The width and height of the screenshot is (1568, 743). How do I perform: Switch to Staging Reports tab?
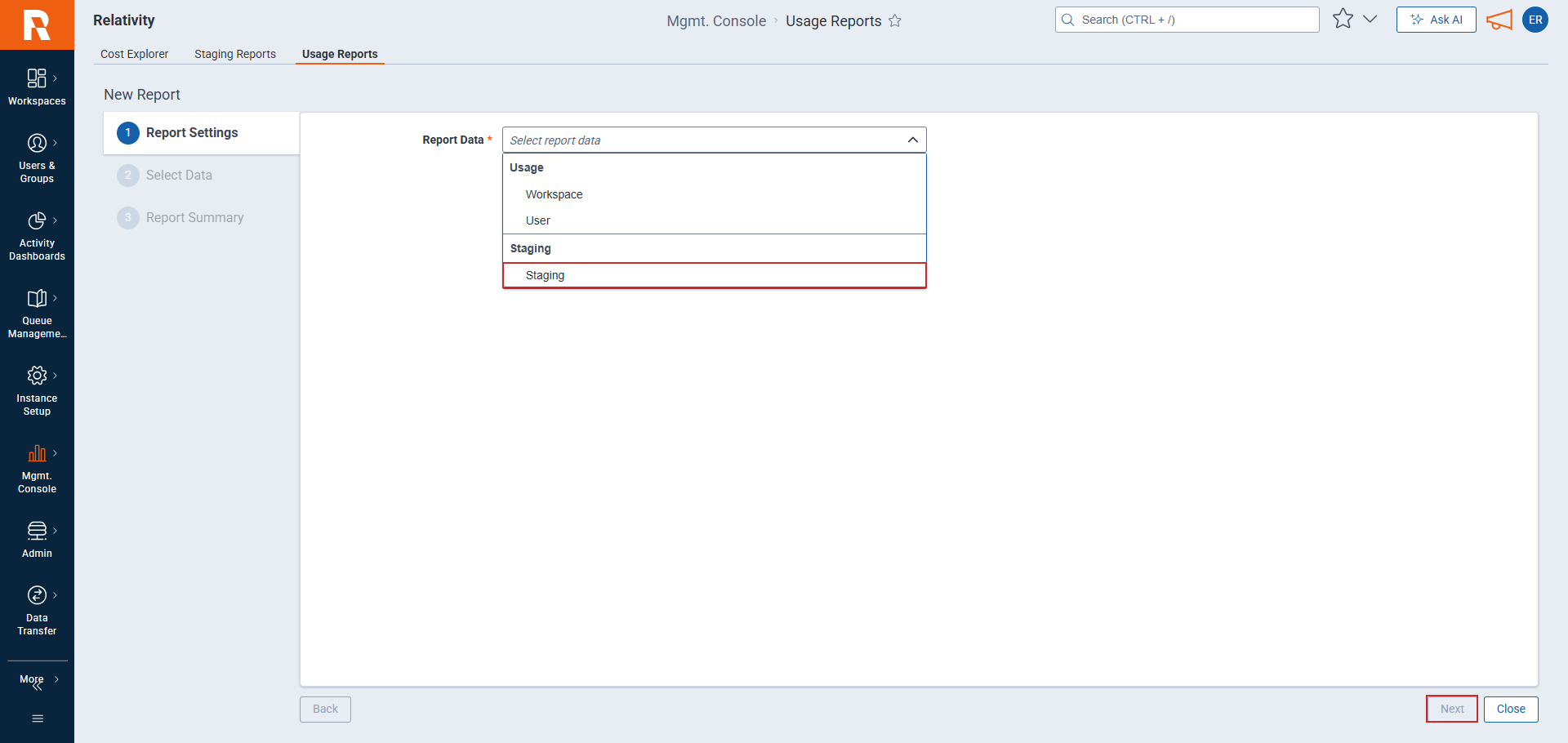click(235, 54)
